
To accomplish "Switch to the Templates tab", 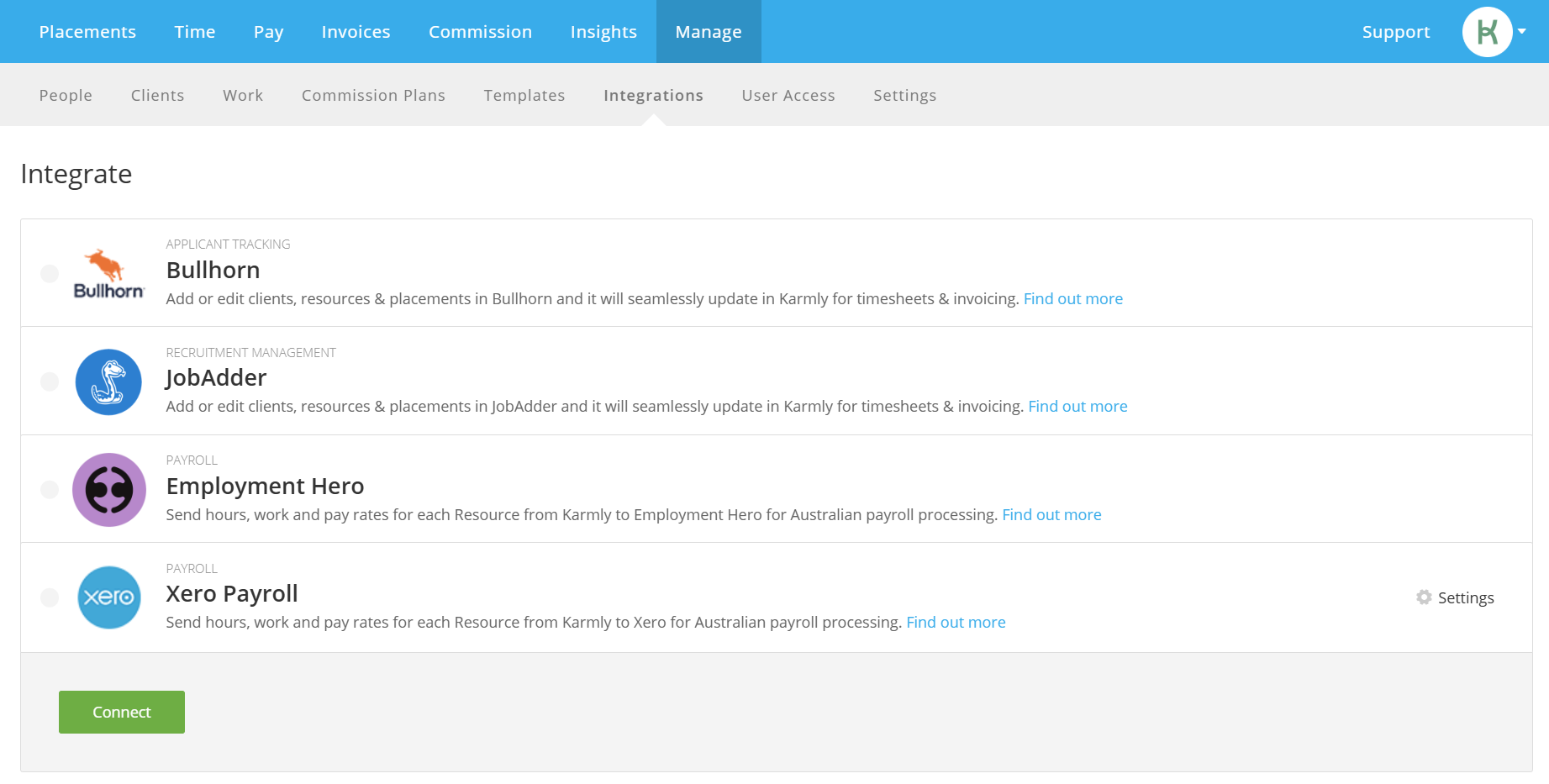I will click(x=524, y=96).
